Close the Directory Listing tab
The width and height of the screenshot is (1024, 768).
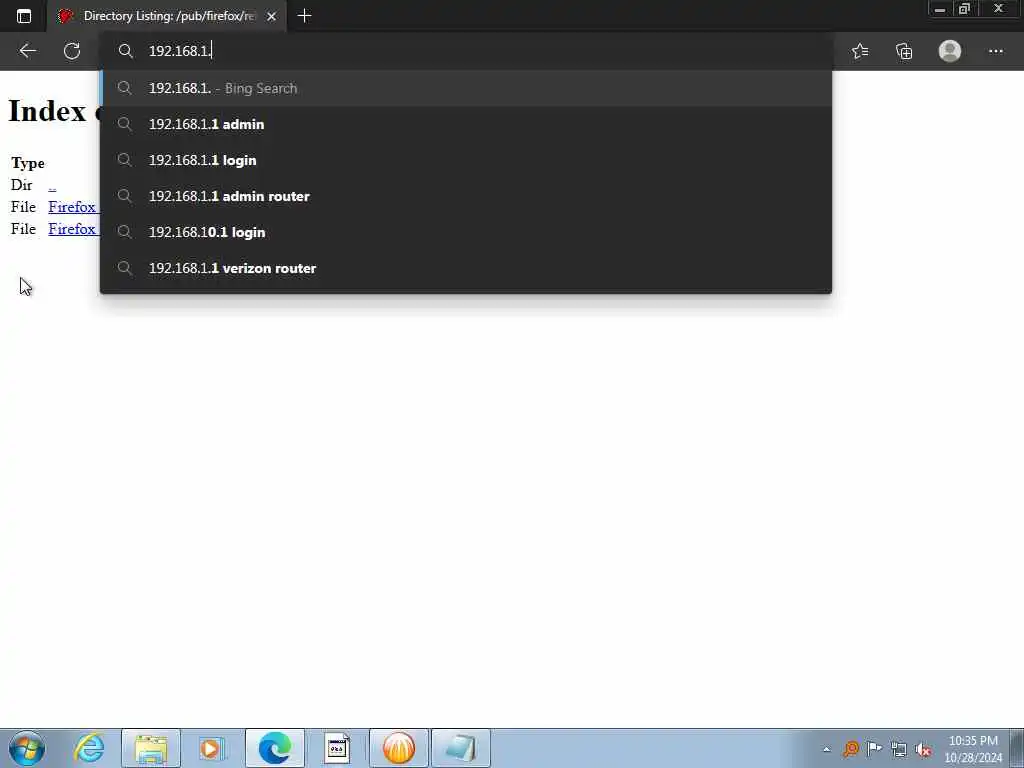point(272,16)
